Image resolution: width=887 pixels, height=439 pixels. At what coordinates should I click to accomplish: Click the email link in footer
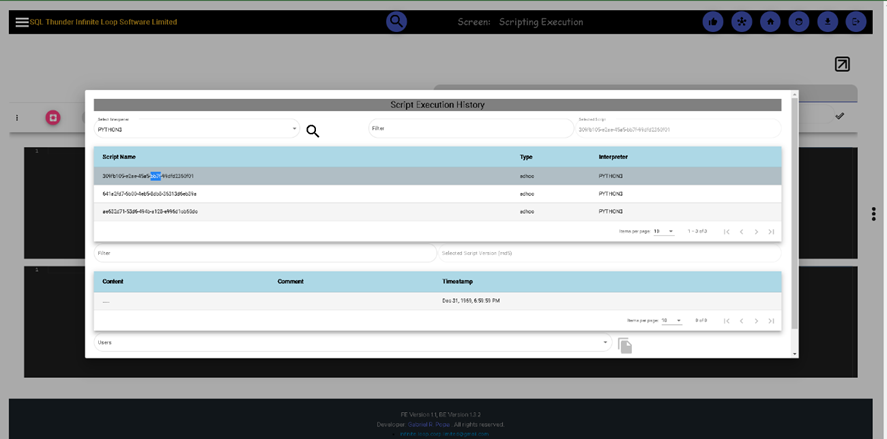pos(444,434)
